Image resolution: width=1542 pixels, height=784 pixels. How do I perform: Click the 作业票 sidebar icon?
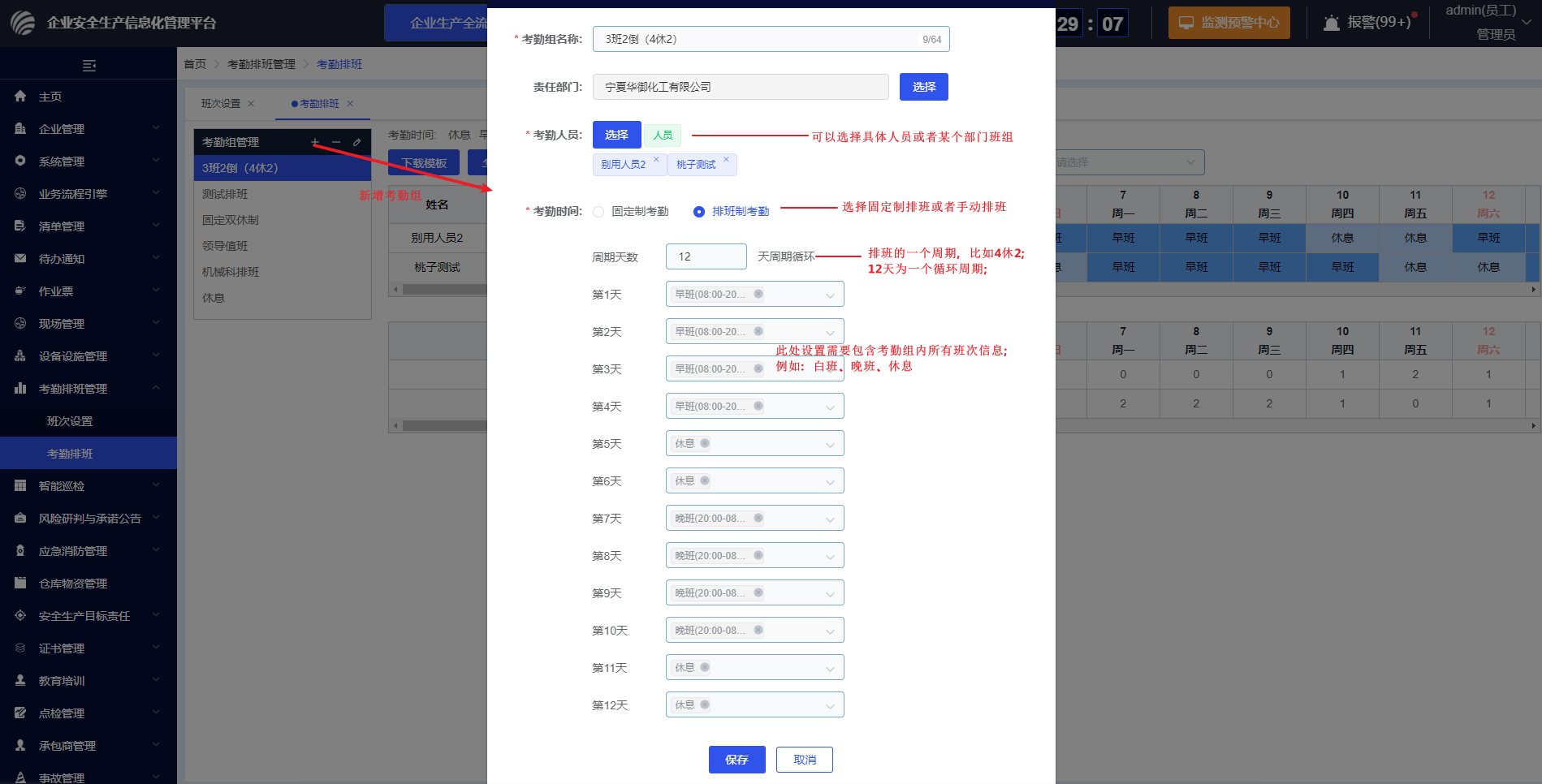[x=20, y=291]
